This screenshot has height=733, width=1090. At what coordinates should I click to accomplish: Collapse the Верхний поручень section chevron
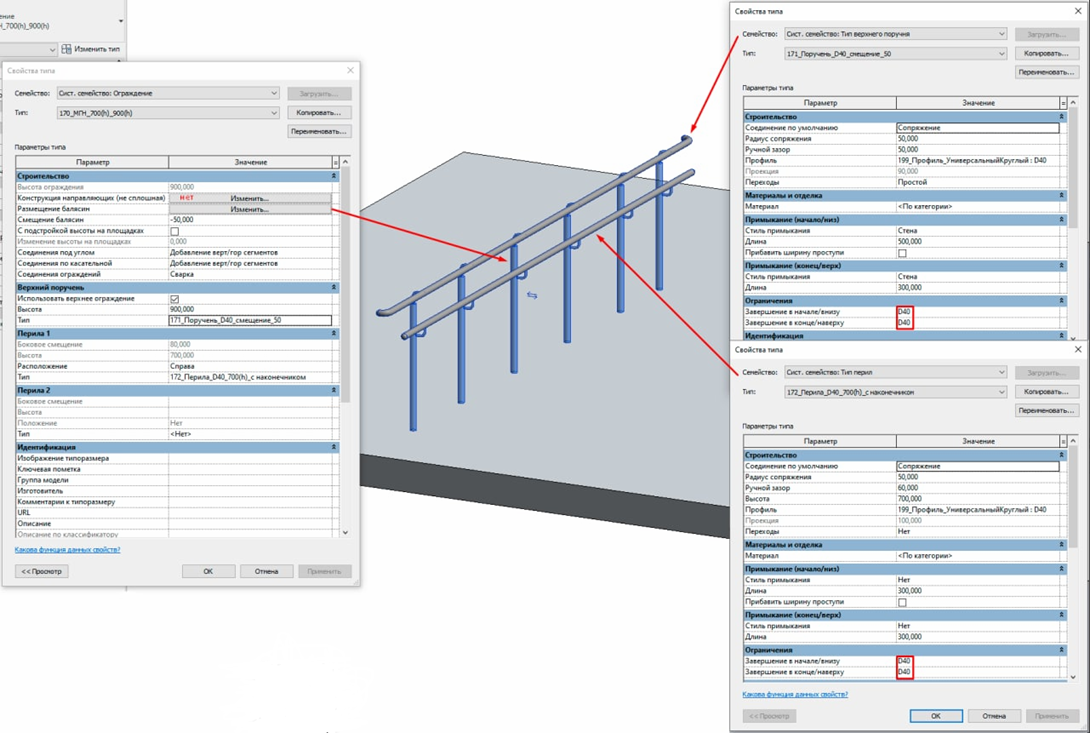[334, 287]
